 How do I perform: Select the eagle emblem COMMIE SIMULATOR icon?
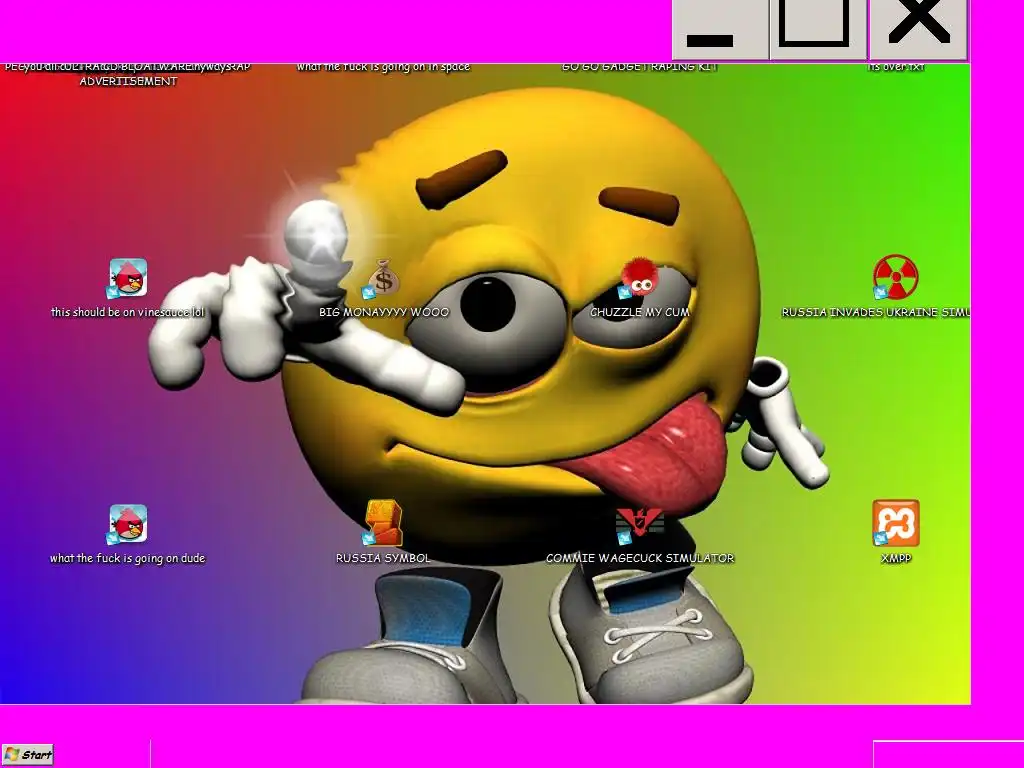click(x=639, y=525)
